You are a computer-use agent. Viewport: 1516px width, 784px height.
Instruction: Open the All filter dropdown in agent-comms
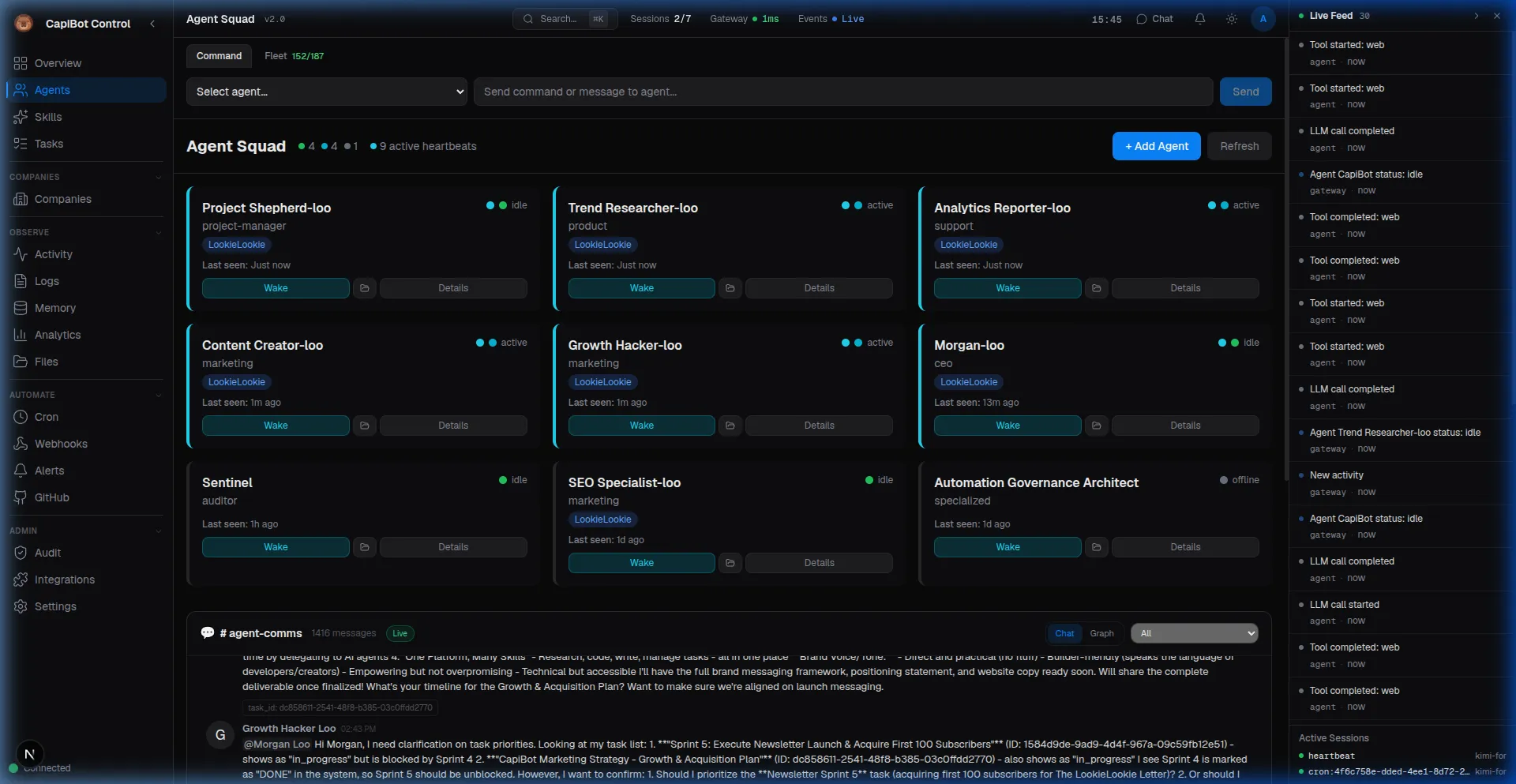[x=1194, y=633]
